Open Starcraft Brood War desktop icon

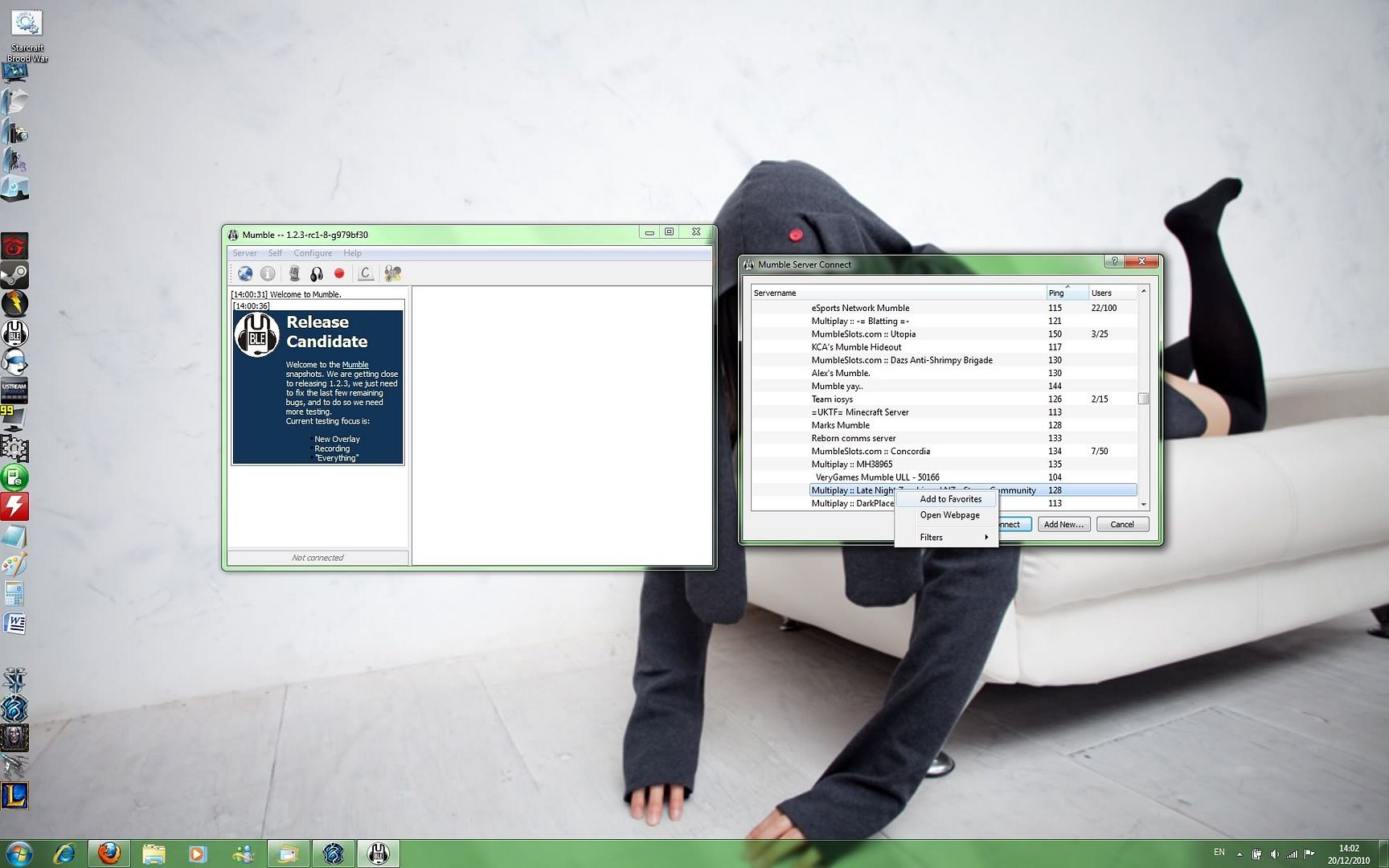tap(27, 35)
